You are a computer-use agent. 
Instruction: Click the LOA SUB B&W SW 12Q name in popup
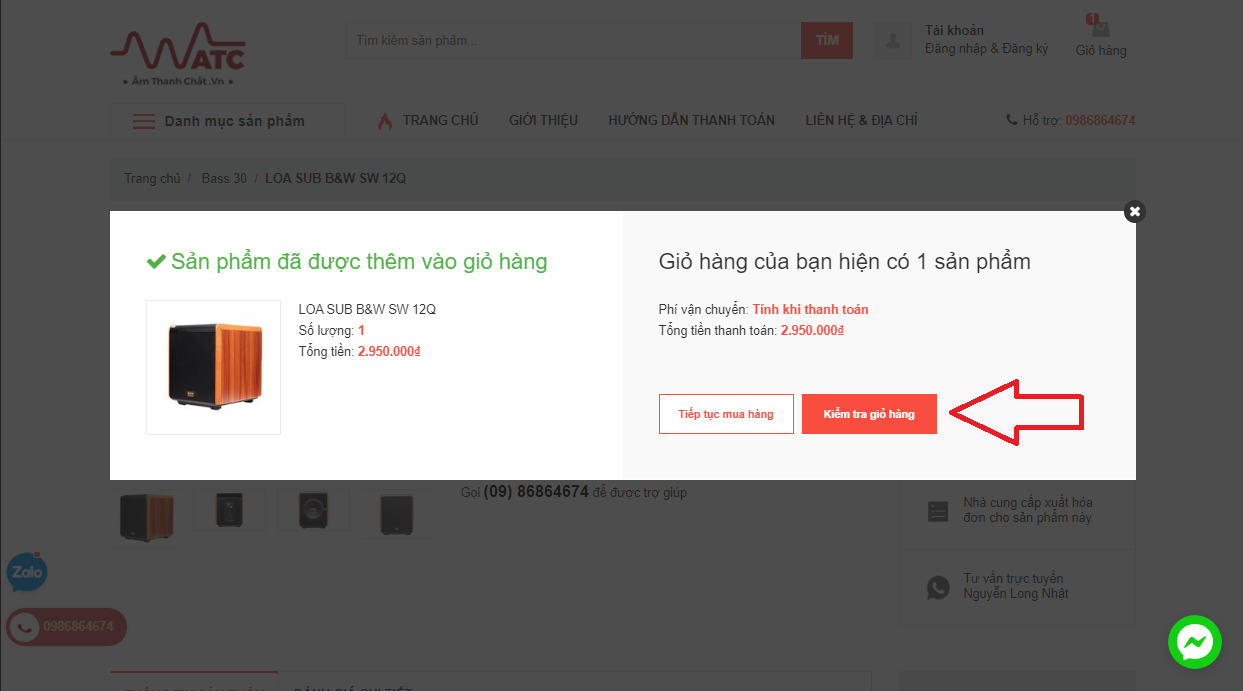(367, 309)
